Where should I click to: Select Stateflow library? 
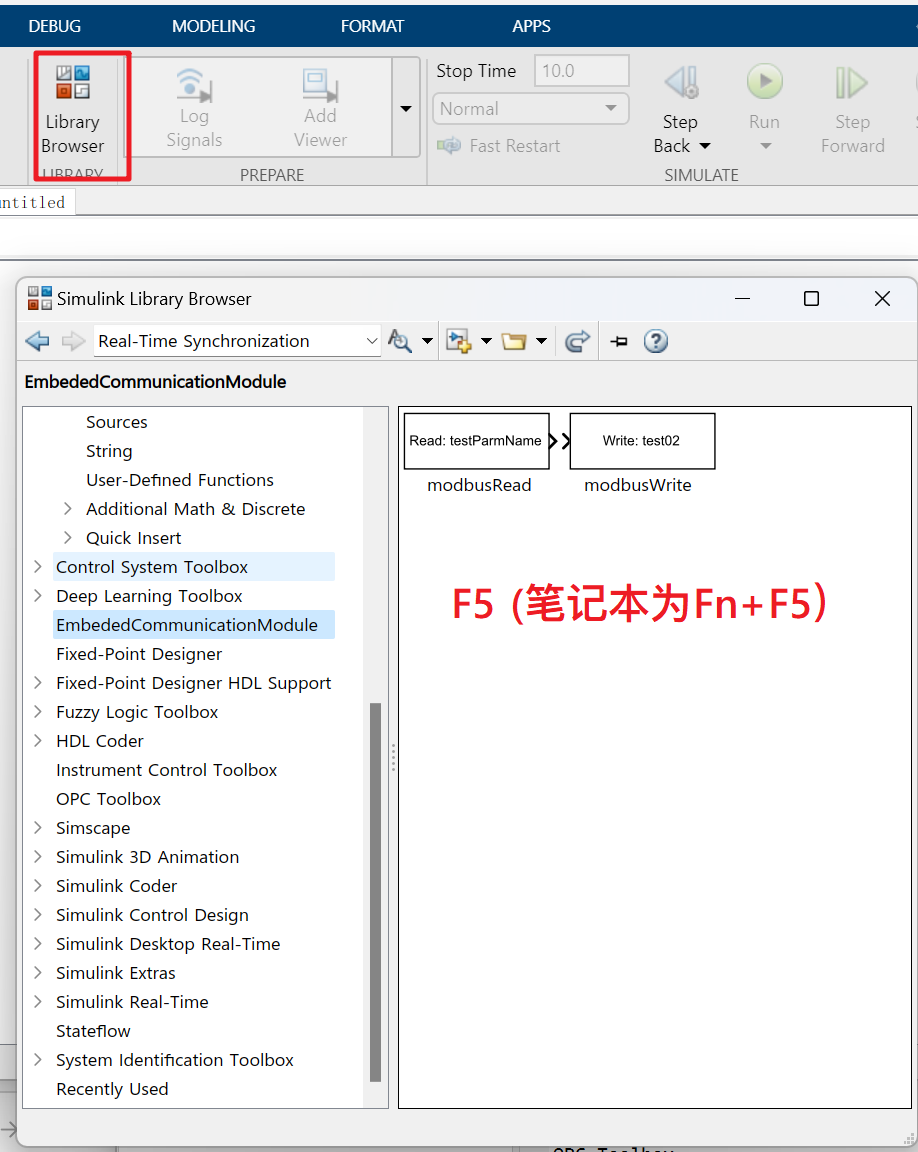(93, 1032)
